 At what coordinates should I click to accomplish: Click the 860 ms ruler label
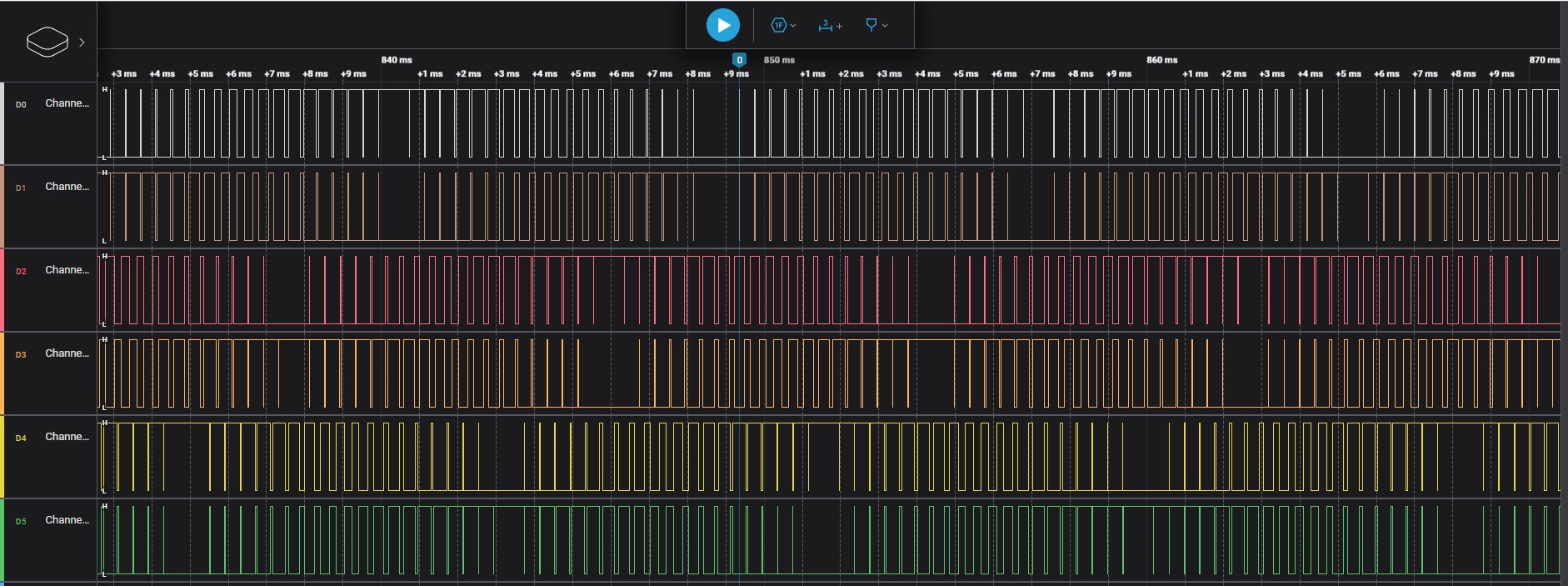[x=1161, y=60]
